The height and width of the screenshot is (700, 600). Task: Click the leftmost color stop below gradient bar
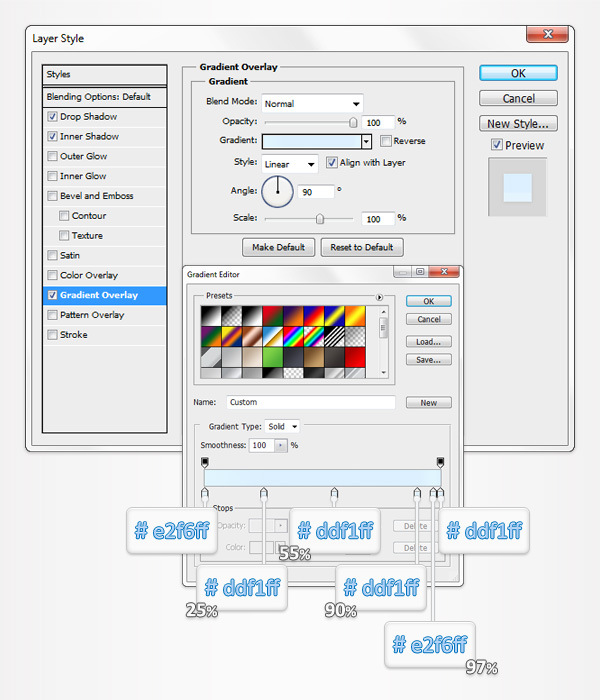tap(205, 492)
